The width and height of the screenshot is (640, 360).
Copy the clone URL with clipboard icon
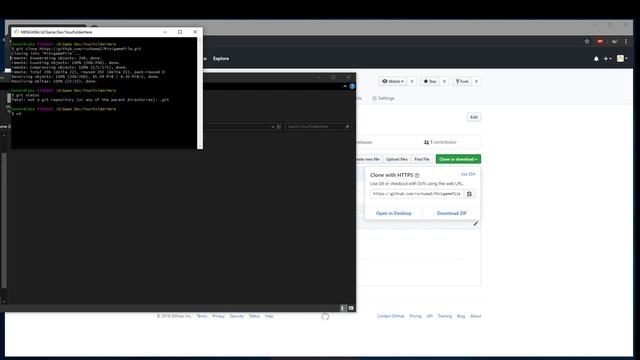pos(469,194)
